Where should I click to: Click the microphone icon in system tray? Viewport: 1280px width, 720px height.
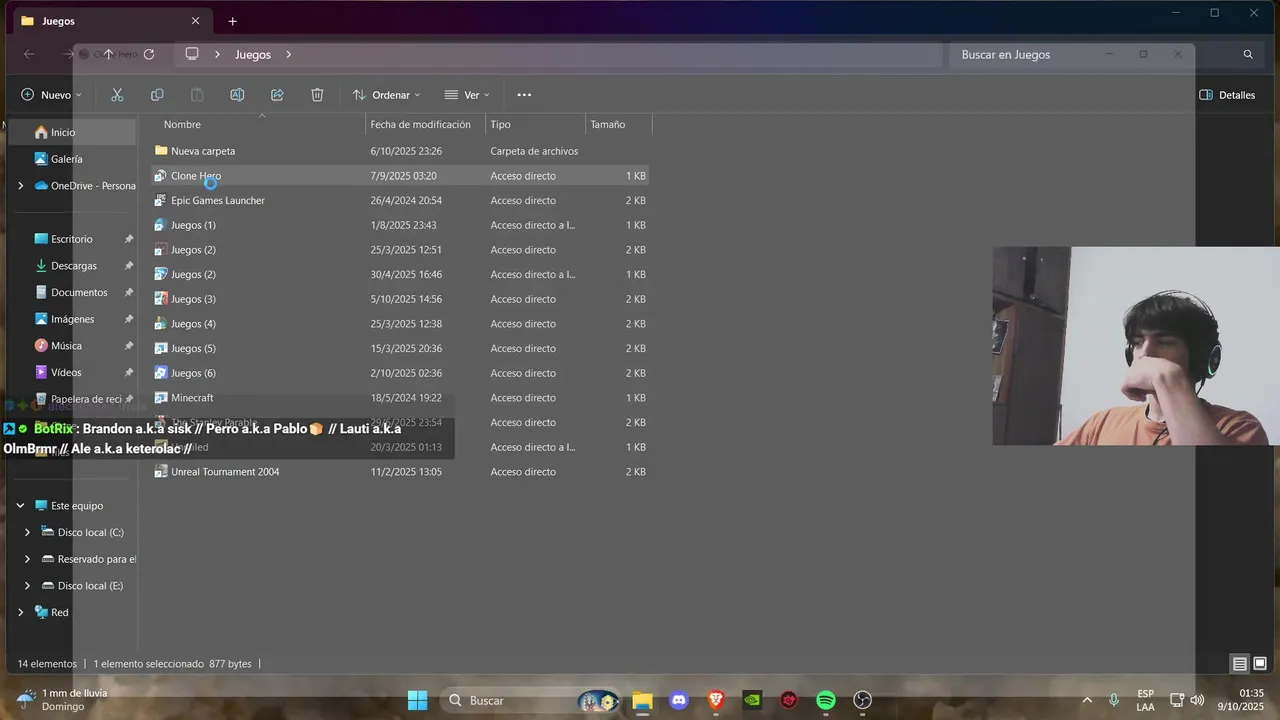(x=1114, y=700)
